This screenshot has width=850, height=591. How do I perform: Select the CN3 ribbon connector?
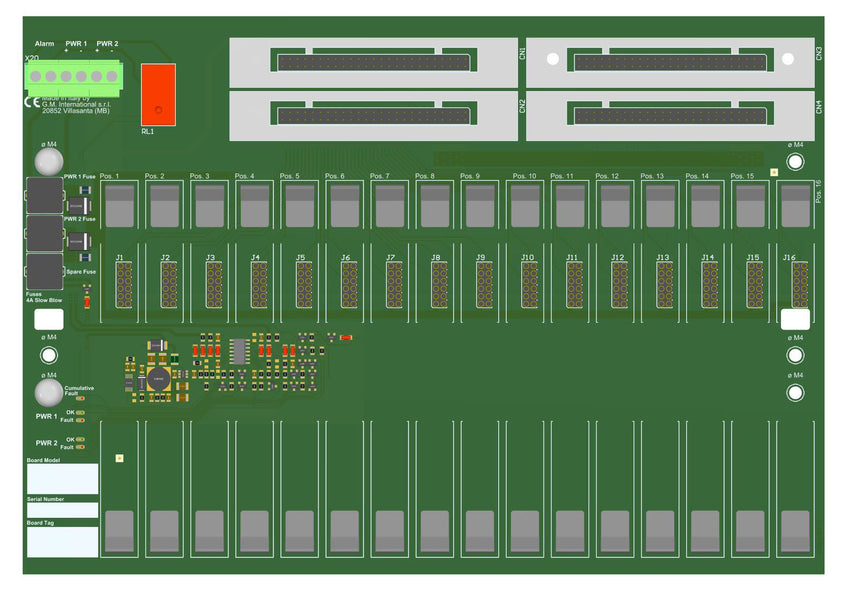(670, 62)
